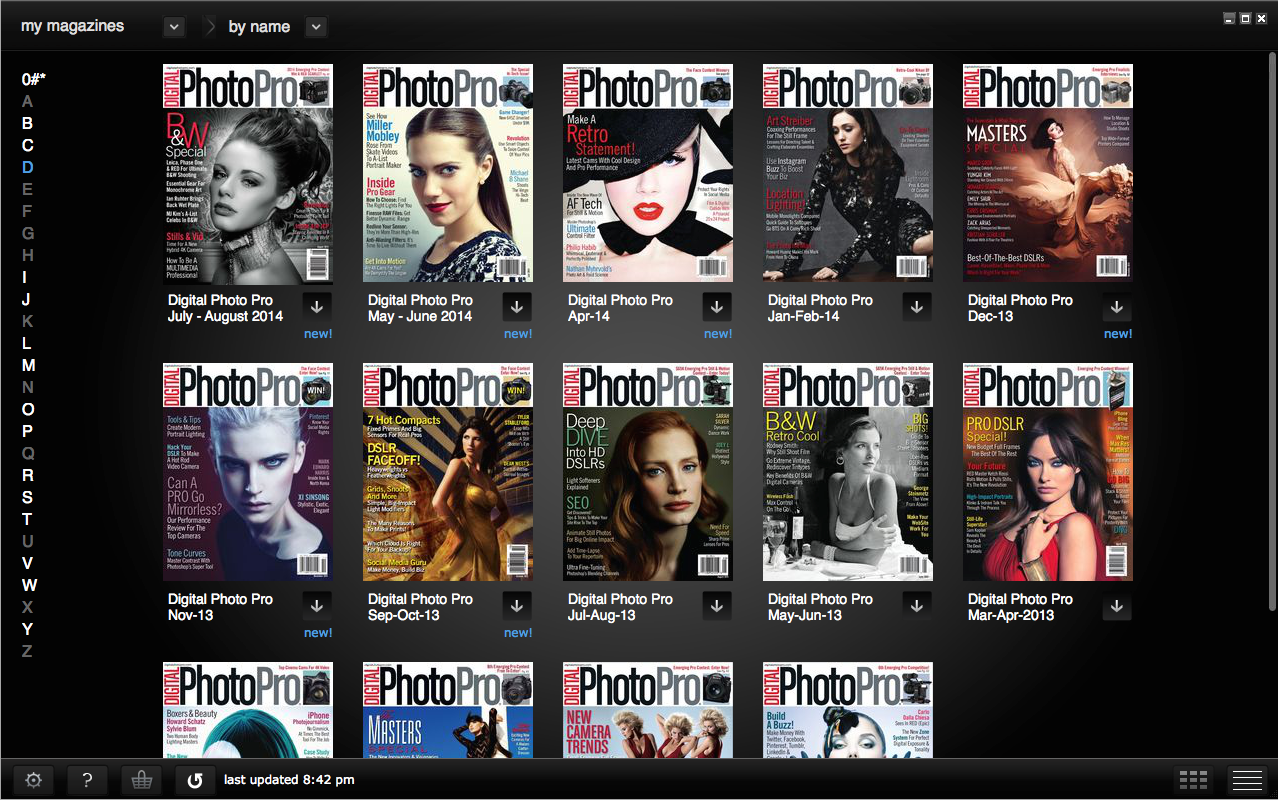This screenshot has width=1278, height=800.
Task: Select title Digital Photo Pro July - August 2014
Action: [x=226, y=308]
